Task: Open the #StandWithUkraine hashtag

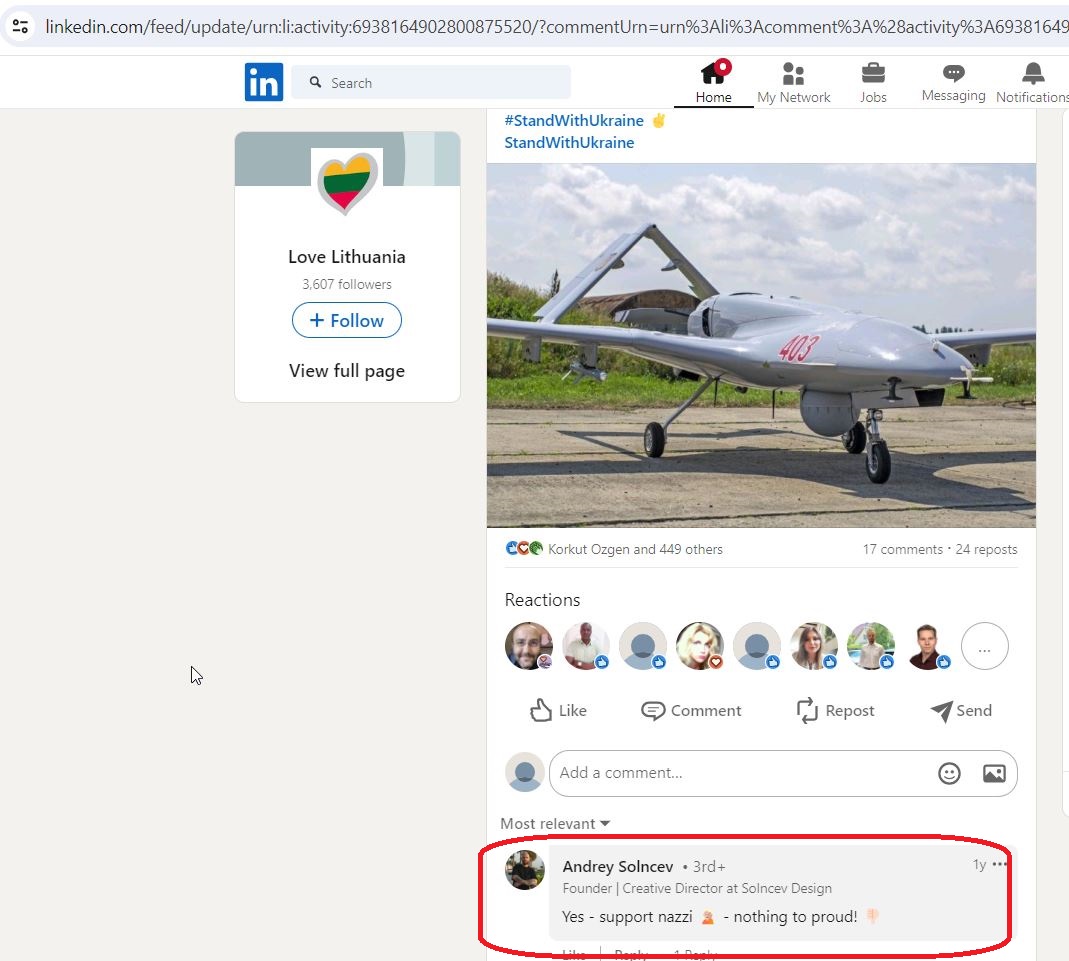Action: pyautogui.click(x=574, y=121)
